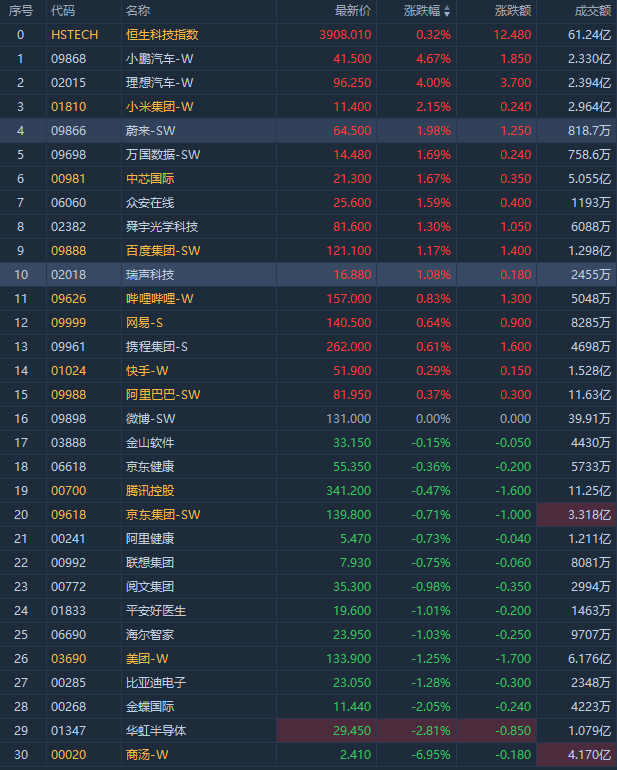Select stock 联想集团
Image resolution: width=617 pixels, height=770 pixels.
pos(150,563)
